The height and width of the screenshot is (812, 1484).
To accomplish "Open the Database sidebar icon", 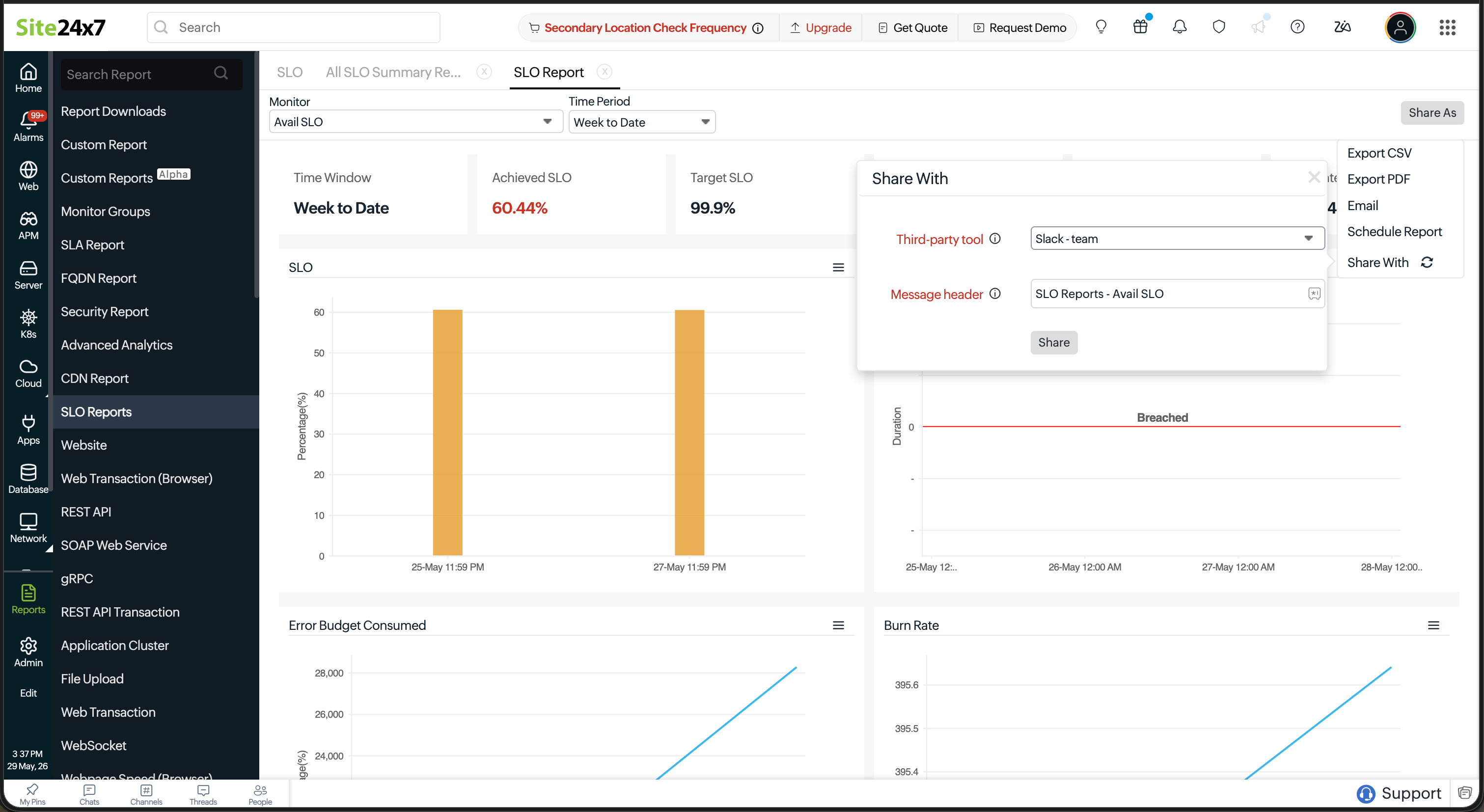I will (28, 479).
